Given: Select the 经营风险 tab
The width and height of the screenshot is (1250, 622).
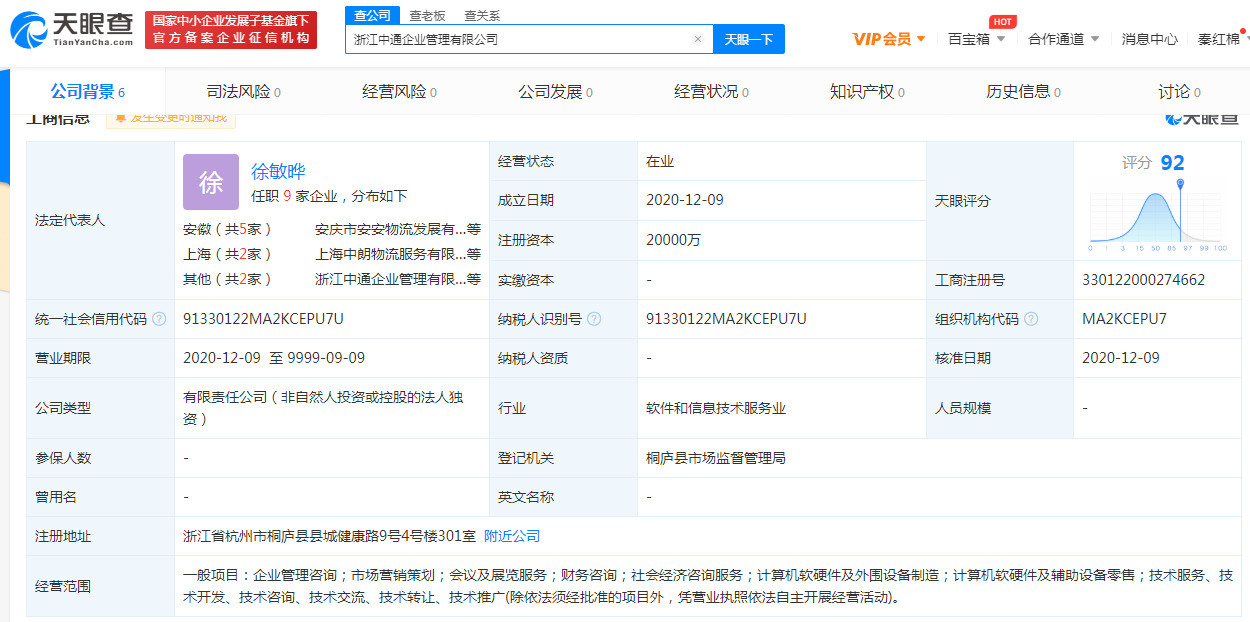Looking at the screenshot, I should pyautogui.click(x=399, y=92).
